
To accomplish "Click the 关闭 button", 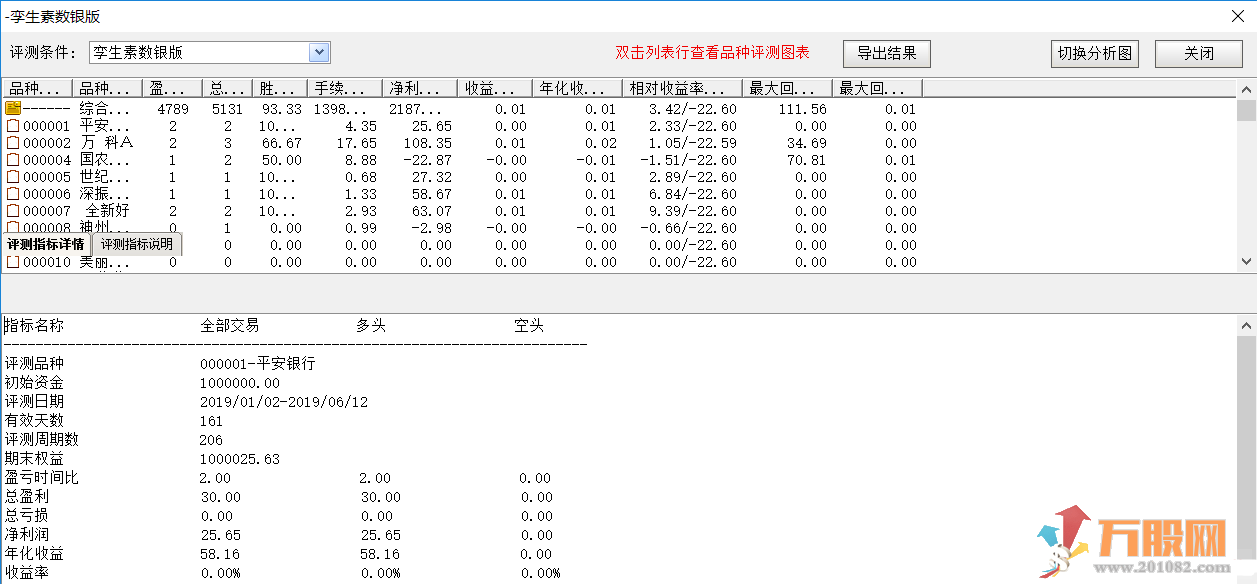I will (1198, 53).
